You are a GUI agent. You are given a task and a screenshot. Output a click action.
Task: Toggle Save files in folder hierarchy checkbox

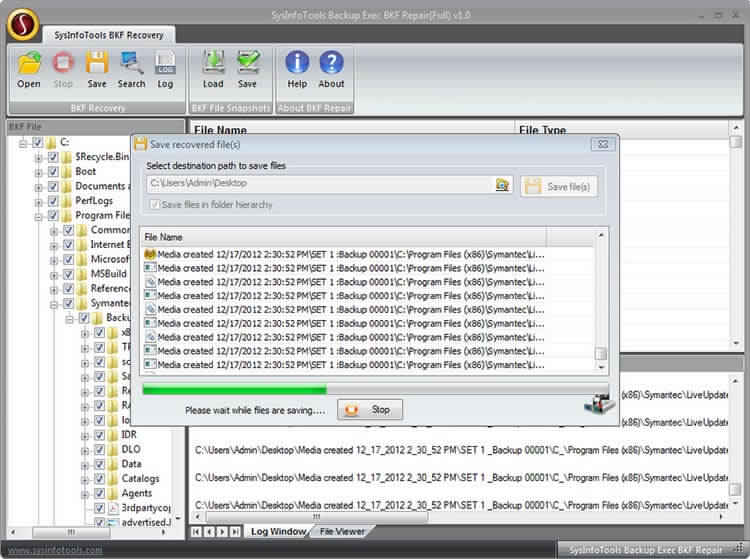click(154, 205)
